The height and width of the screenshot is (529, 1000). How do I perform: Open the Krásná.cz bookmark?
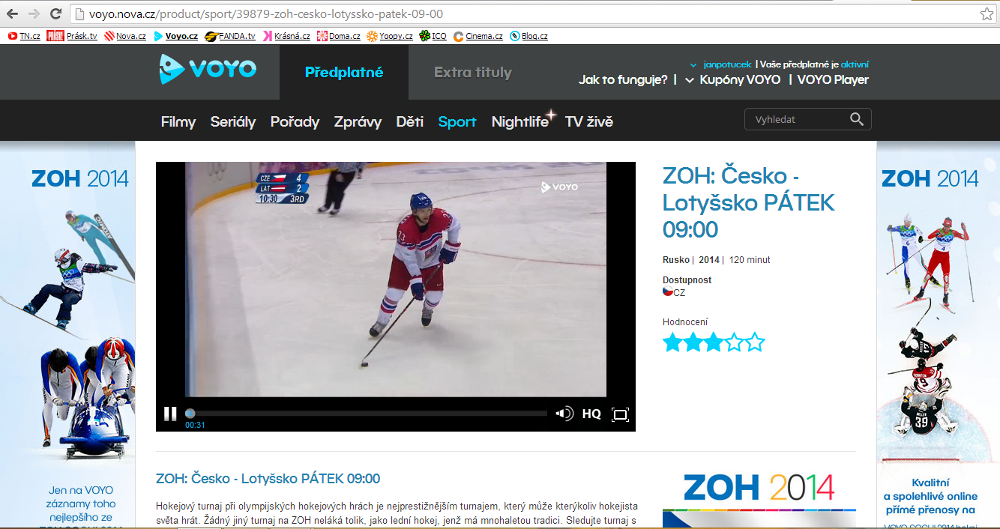tap(287, 36)
